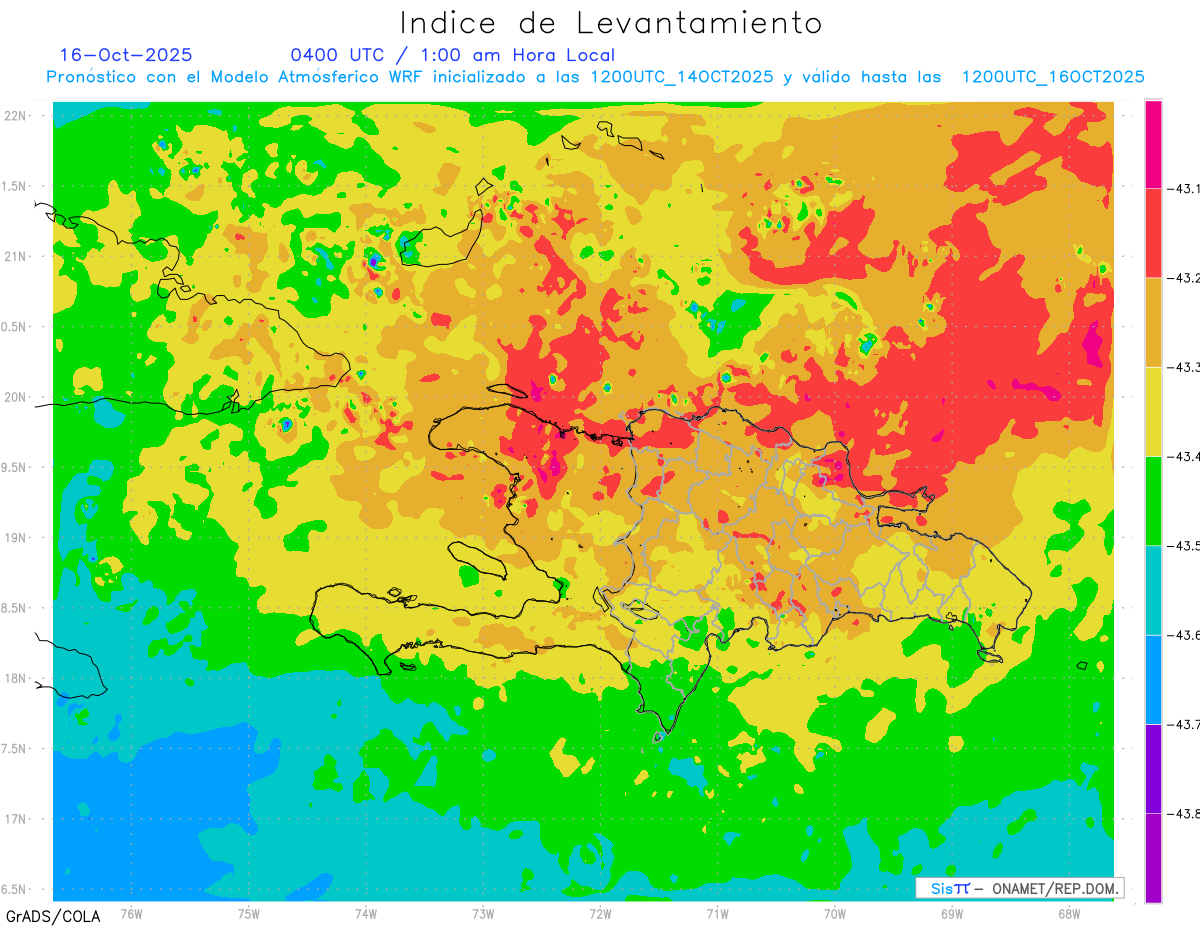Select the yellow legend color band
The width and height of the screenshot is (1200, 927).
[x=1153, y=411]
